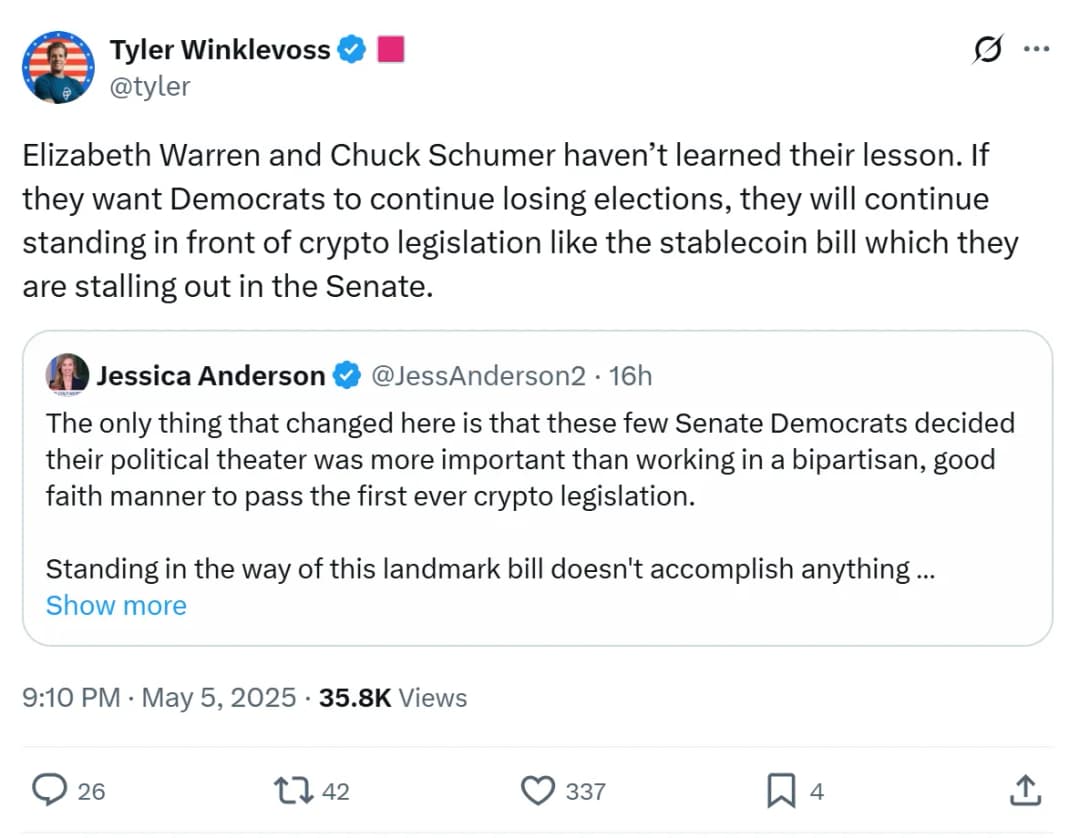
Task: Open Jessica Anderson's small avatar
Action: [x=67, y=375]
